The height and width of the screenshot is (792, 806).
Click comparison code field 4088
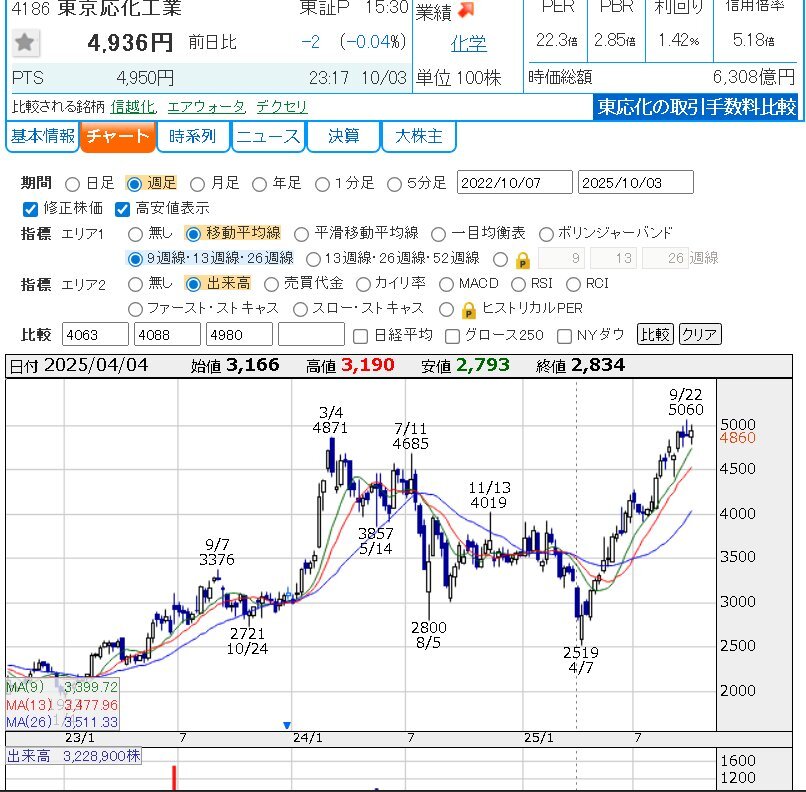click(167, 335)
